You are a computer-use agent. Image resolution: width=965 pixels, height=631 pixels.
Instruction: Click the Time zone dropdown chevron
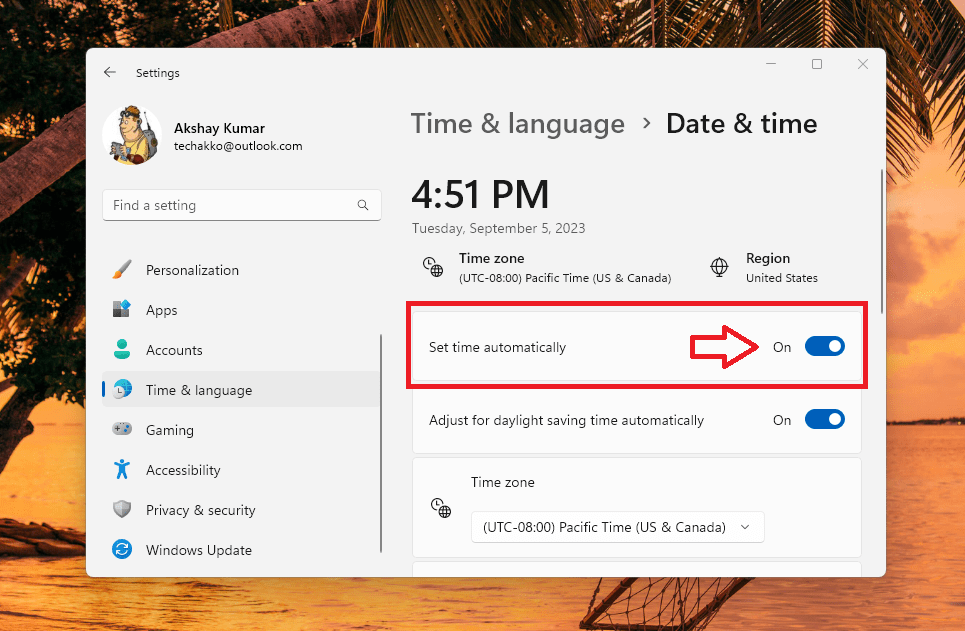pyautogui.click(x=745, y=527)
